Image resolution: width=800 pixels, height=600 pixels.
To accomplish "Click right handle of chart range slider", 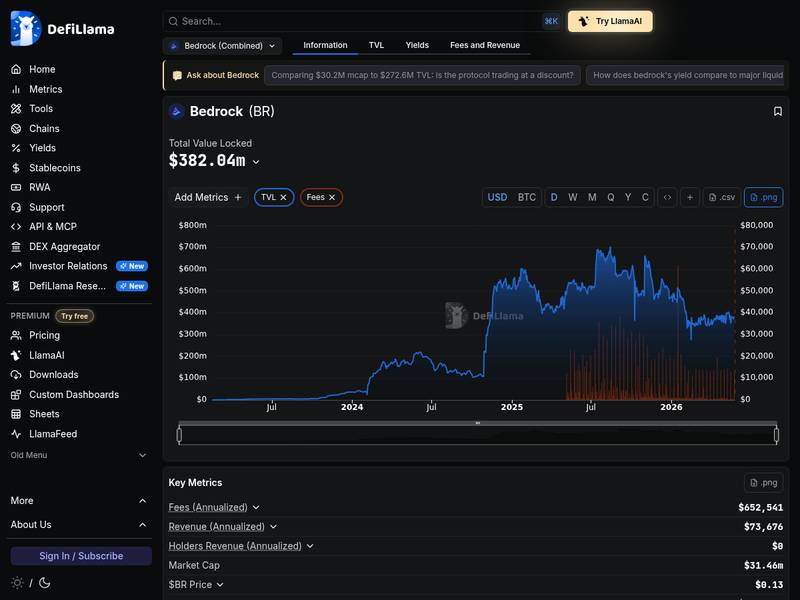I will pos(777,435).
